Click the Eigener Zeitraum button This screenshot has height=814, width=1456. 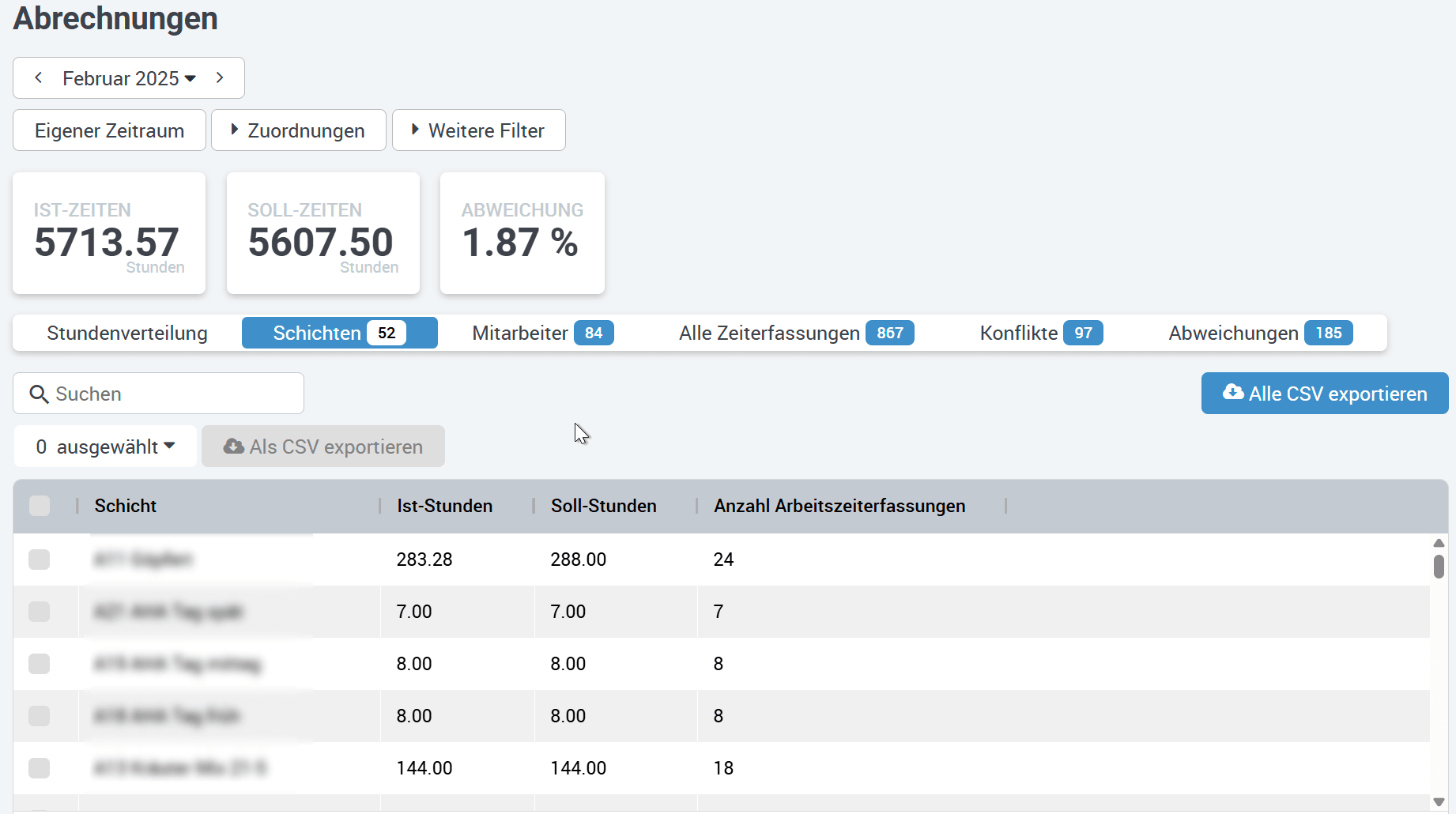108,130
